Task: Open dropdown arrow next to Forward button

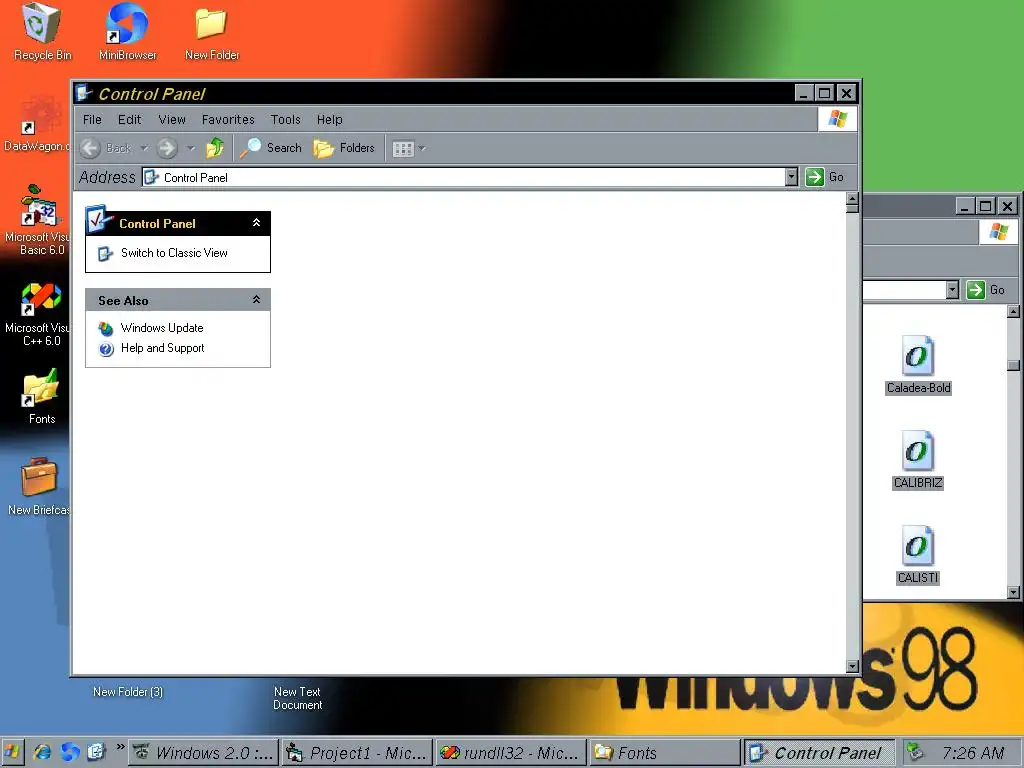Action: tap(191, 148)
